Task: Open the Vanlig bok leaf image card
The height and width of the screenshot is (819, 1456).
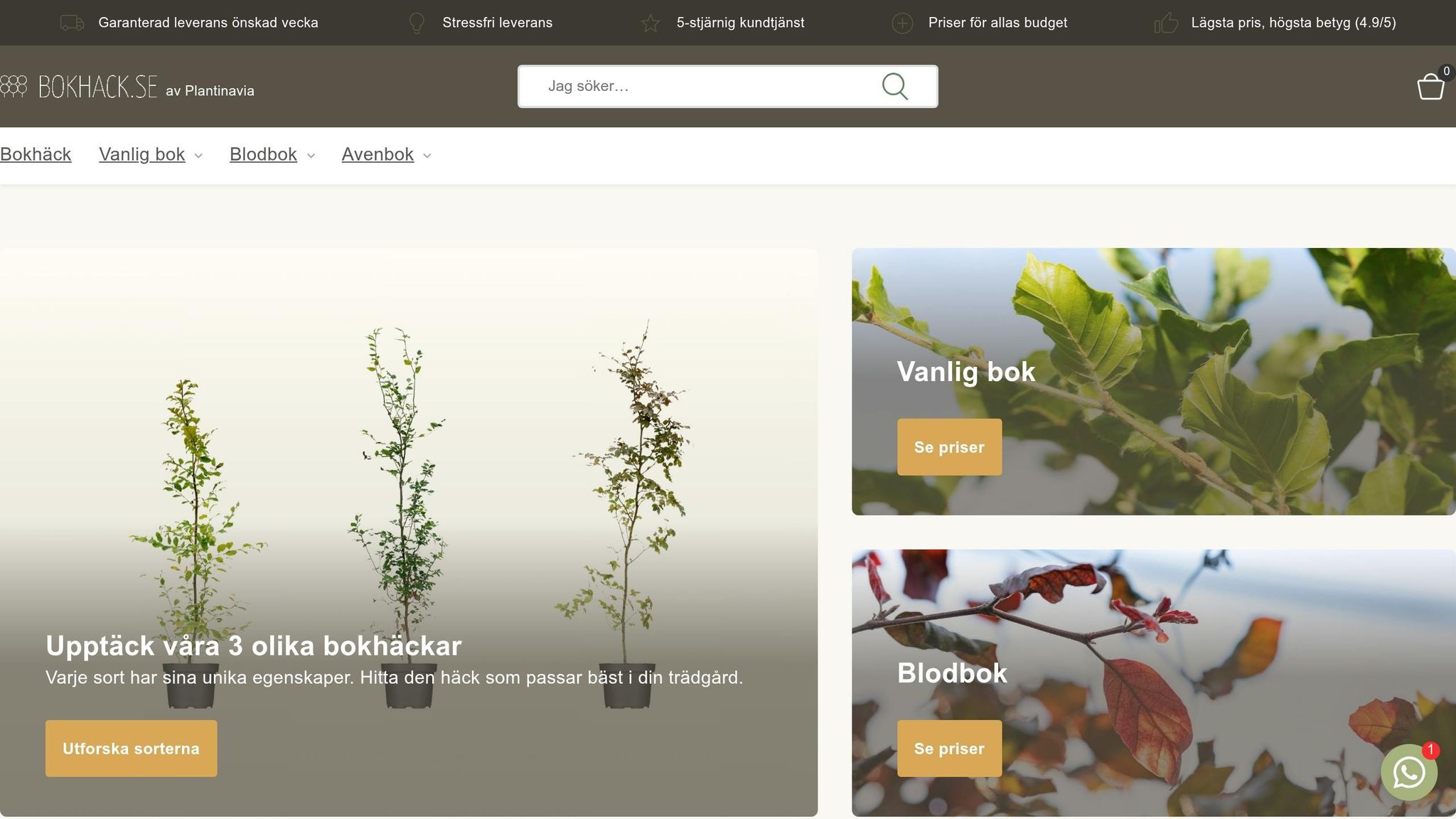Action: pos(1153,381)
